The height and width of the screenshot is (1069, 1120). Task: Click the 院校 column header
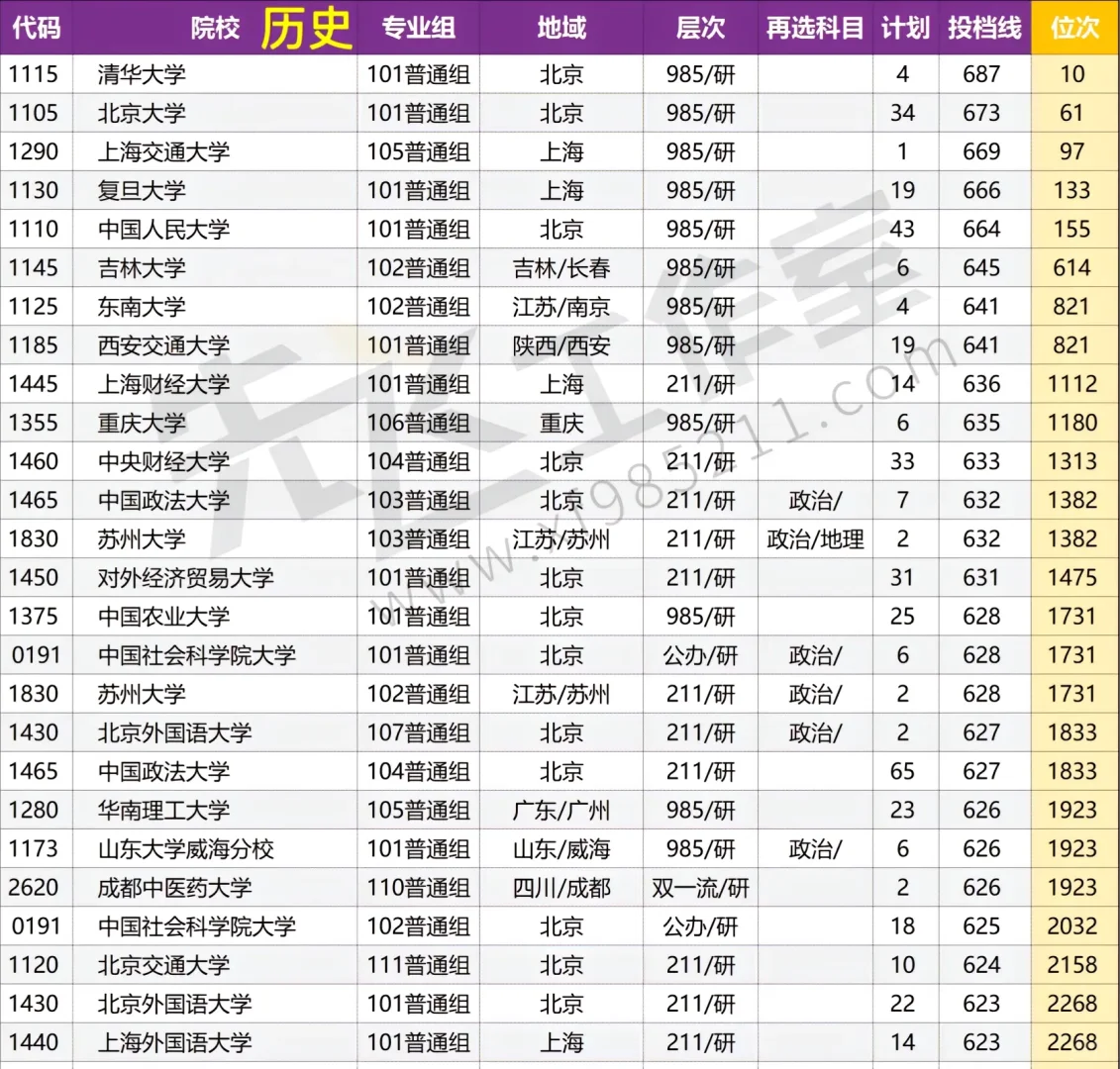click(x=214, y=28)
